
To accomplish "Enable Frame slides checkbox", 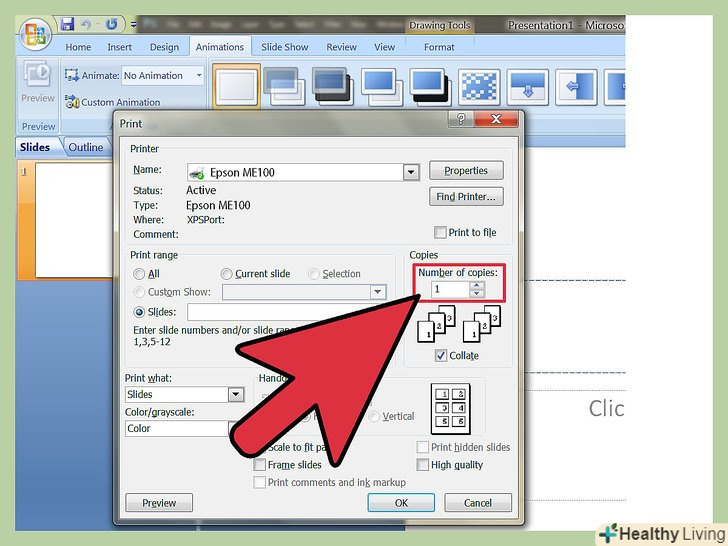I will pos(260,465).
